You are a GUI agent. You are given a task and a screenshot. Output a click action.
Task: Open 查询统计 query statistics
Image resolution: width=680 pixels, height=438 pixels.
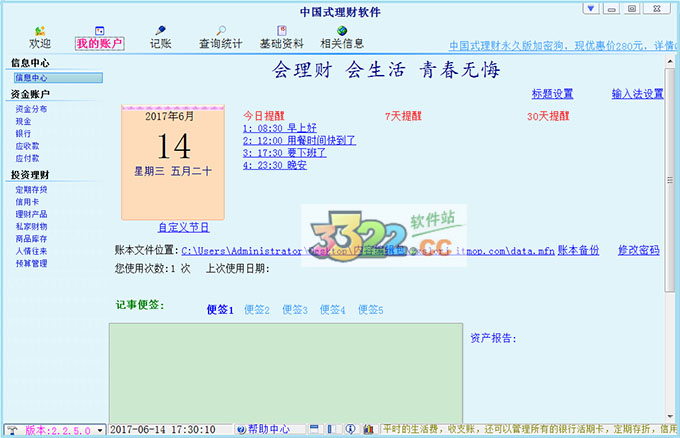[x=221, y=38]
